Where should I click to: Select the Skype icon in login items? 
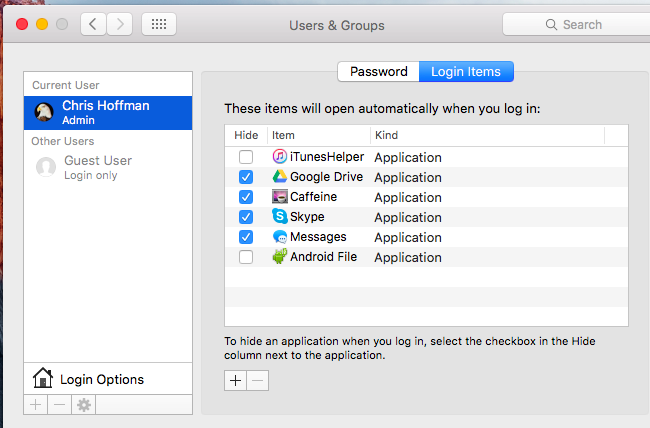click(x=280, y=217)
